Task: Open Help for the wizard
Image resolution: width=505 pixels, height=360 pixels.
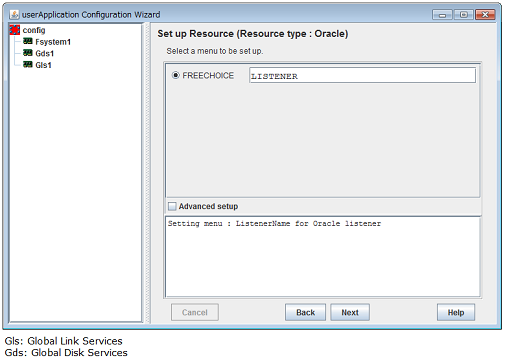Action: [x=456, y=312]
